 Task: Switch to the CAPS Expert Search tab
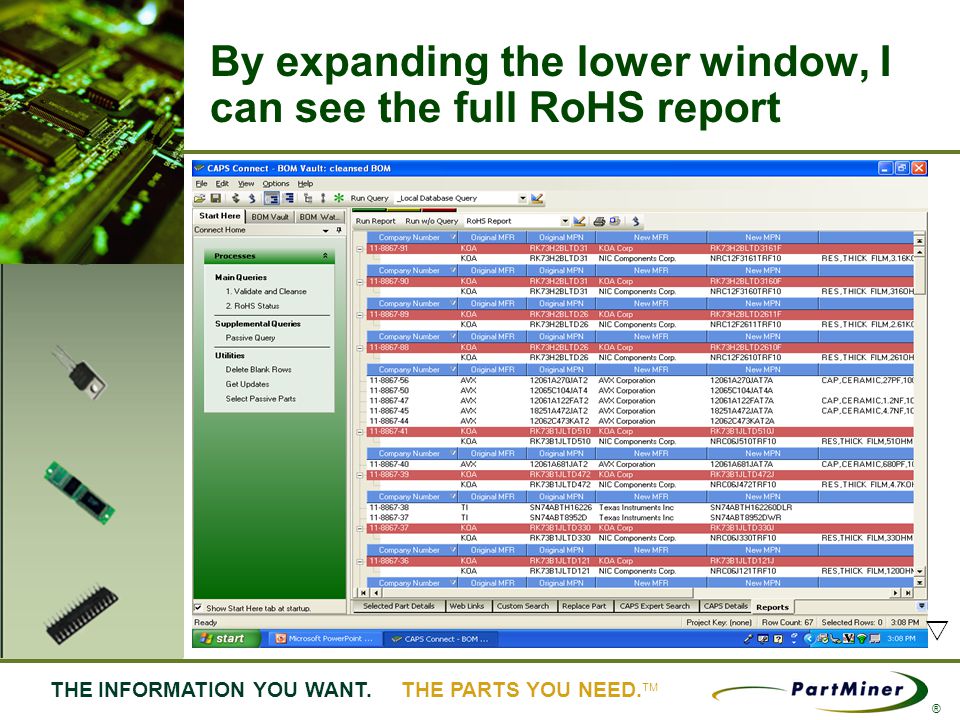pyautogui.click(x=654, y=606)
